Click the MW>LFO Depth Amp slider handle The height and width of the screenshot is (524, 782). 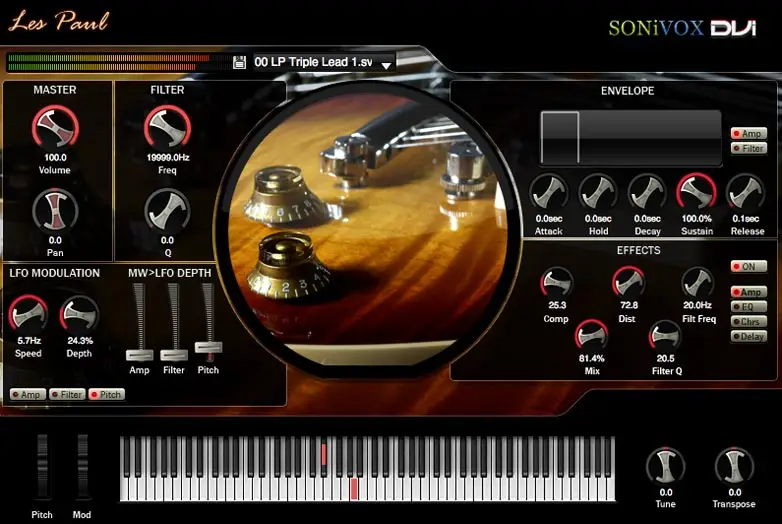[x=140, y=355]
